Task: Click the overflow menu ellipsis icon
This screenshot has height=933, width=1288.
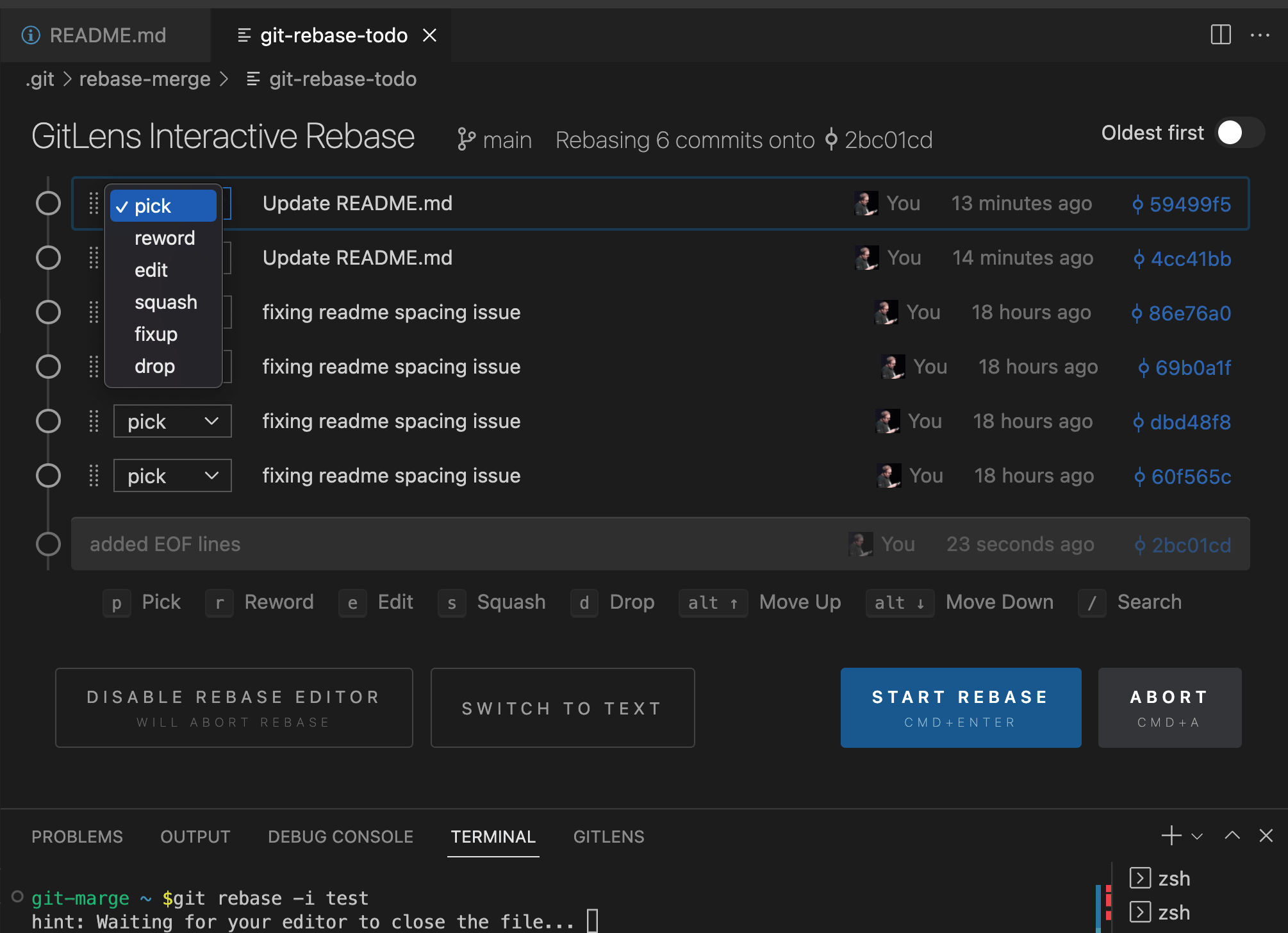Action: [x=1260, y=35]
